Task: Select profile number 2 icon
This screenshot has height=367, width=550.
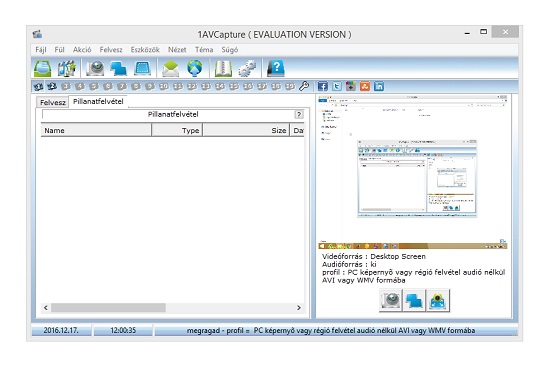Action: point(52,86)
